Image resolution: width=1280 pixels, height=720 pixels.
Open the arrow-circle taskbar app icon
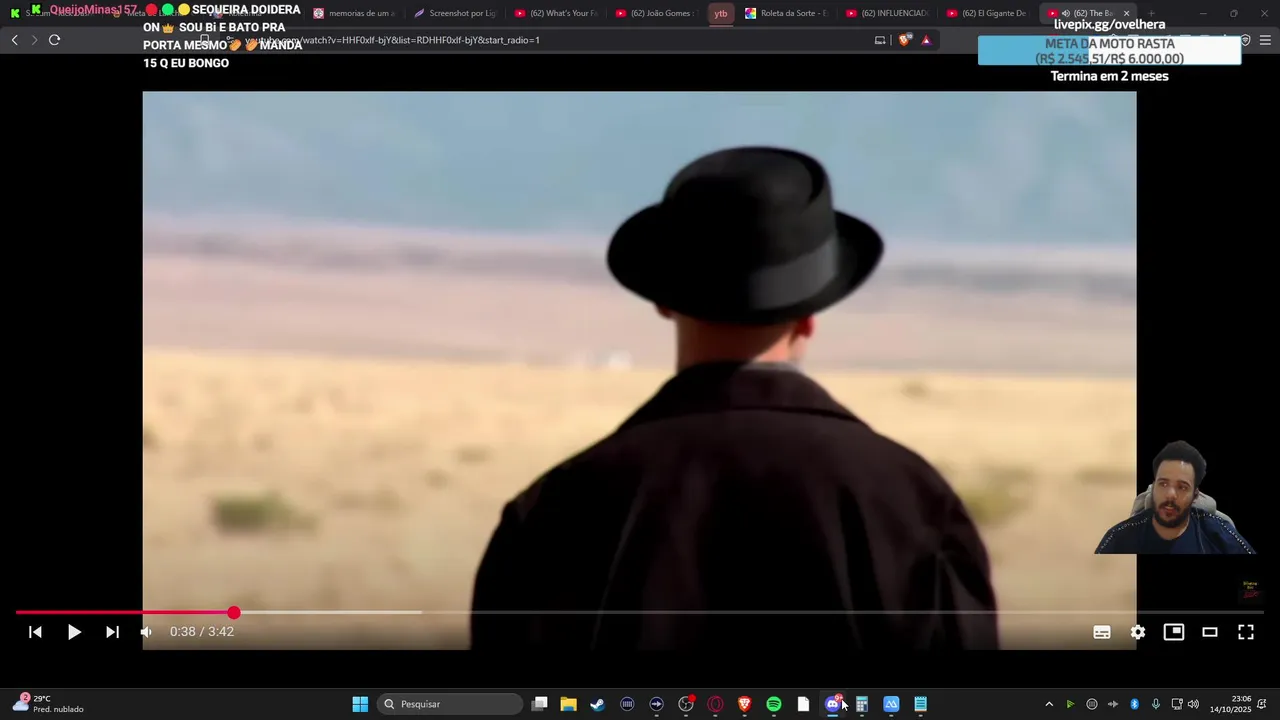pyautogui.click(x=656, y=704)
